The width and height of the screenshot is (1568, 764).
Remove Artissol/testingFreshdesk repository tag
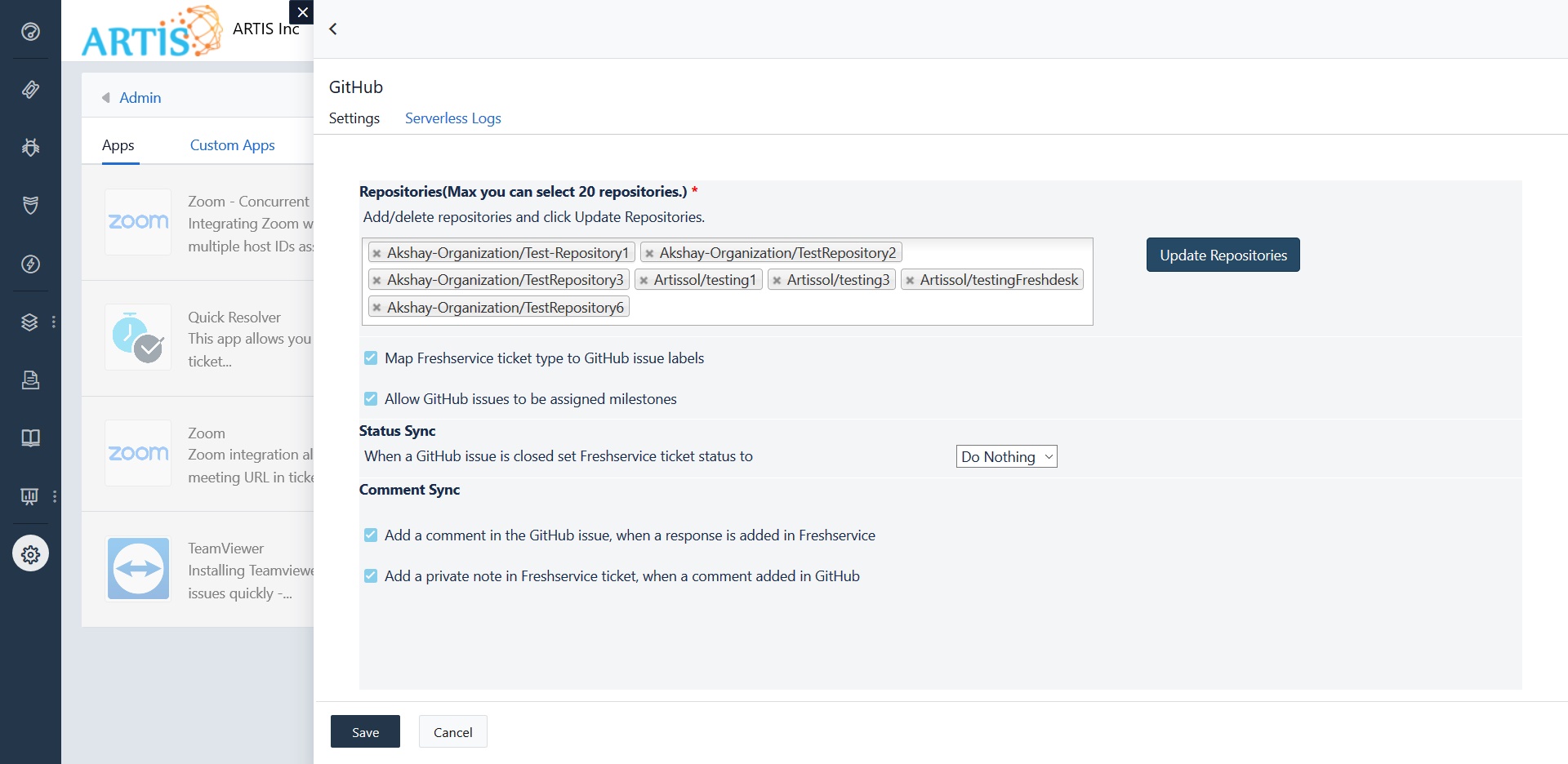pyautogui.click(x=910, y=281)
